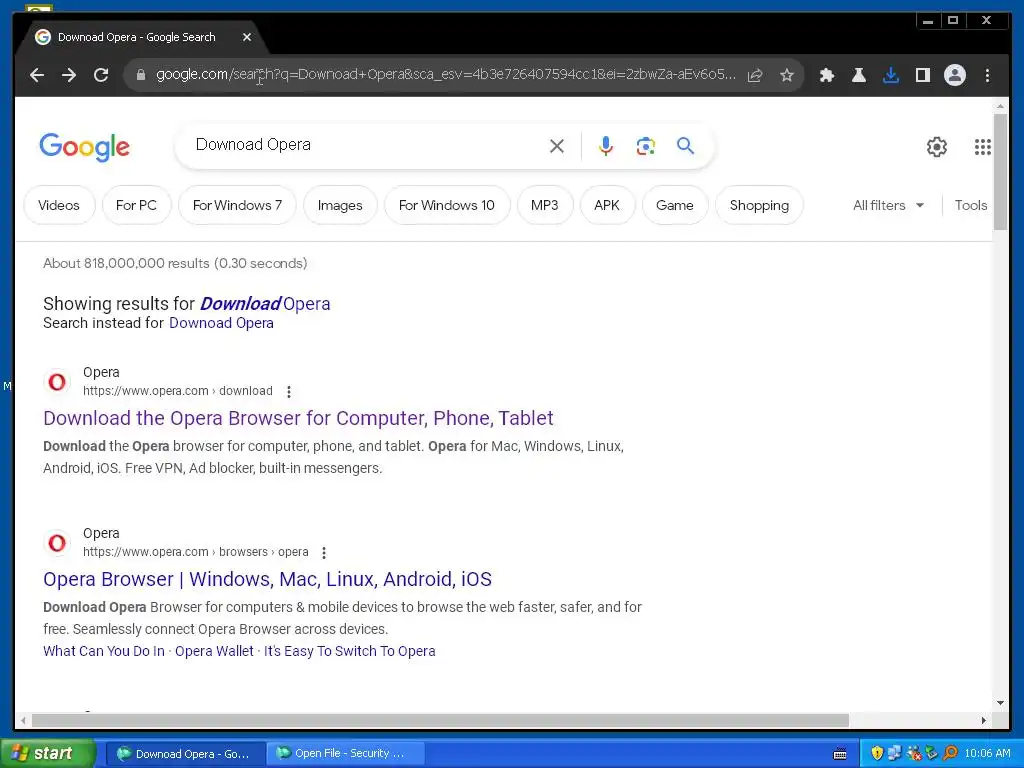
Task: Open options for opera.com download result
Action: tap(289, 391)
